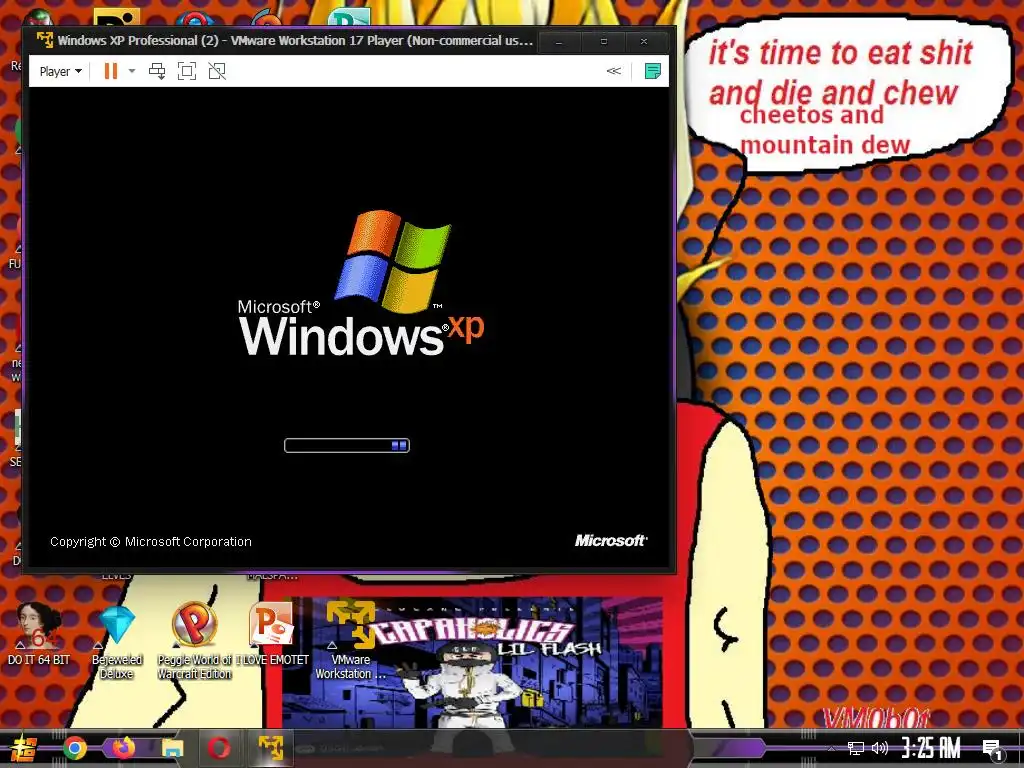Click the Windows XP logo in guest screen
This screenshot has width=1024, height=768.
click(361, 283)
